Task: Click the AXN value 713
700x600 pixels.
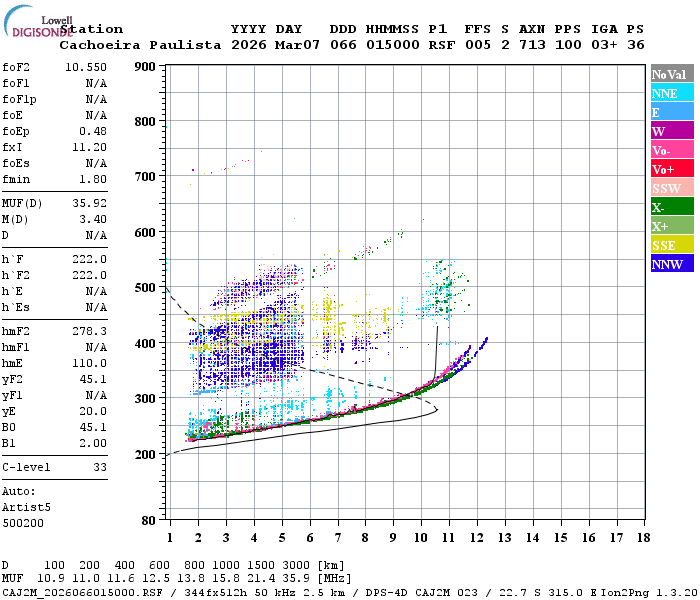Action: coord(532,45)
